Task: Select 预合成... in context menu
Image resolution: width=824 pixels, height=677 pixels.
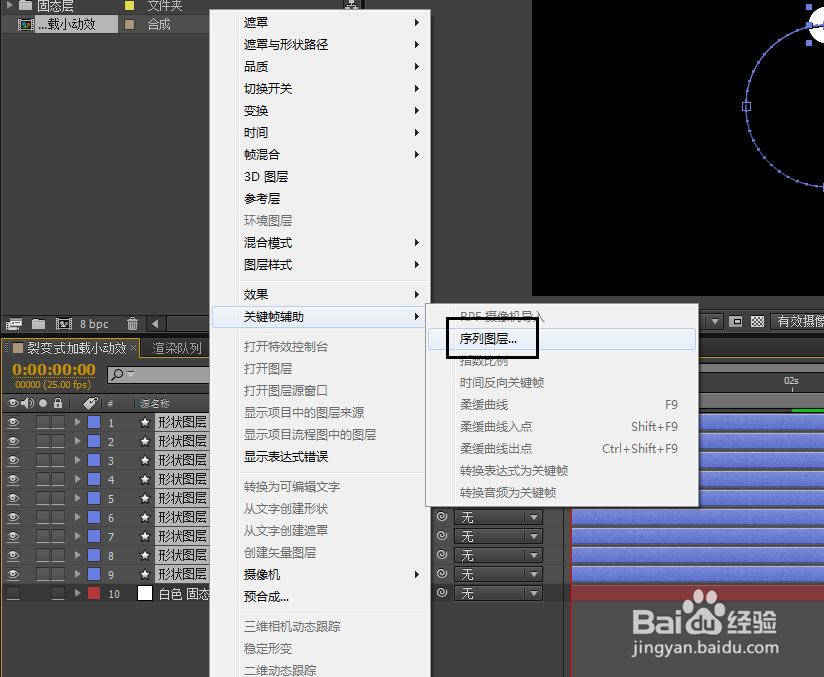Action: point(320,597)
